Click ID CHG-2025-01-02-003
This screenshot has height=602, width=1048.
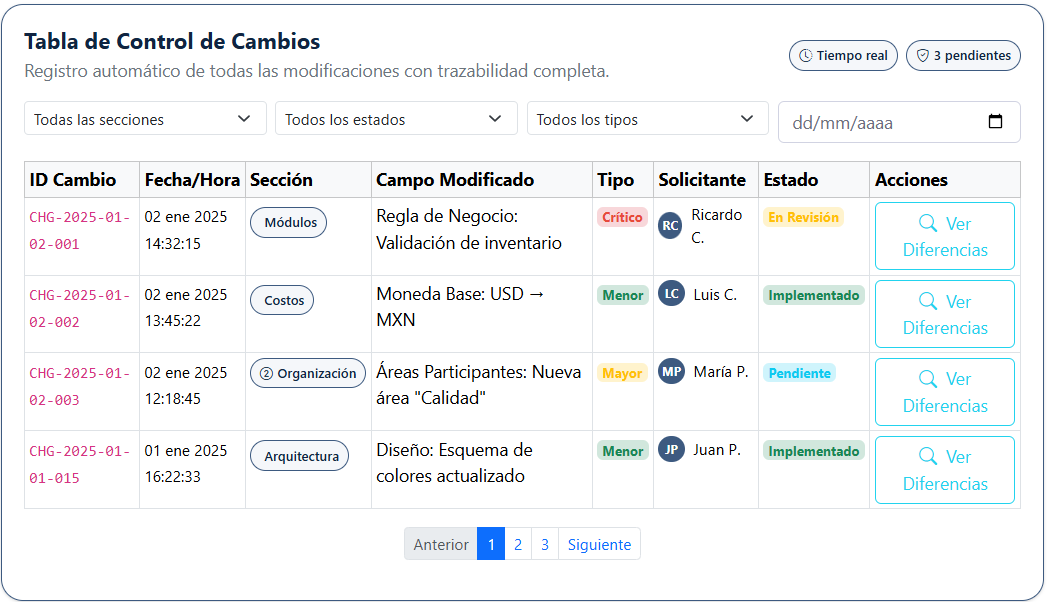click(x=80, y=386)
